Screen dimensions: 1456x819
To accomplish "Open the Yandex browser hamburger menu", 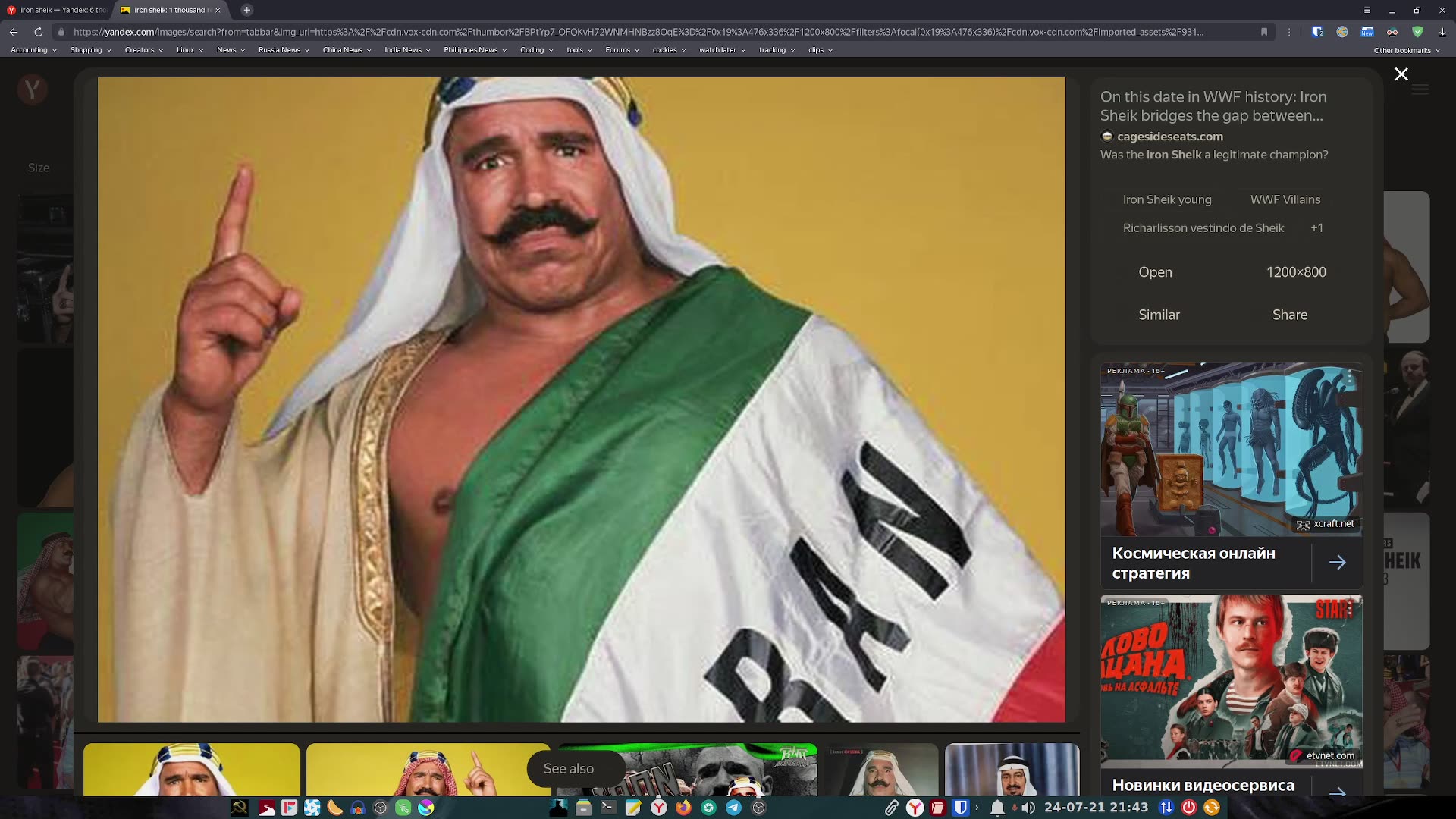I will (x=1367, y=10).
